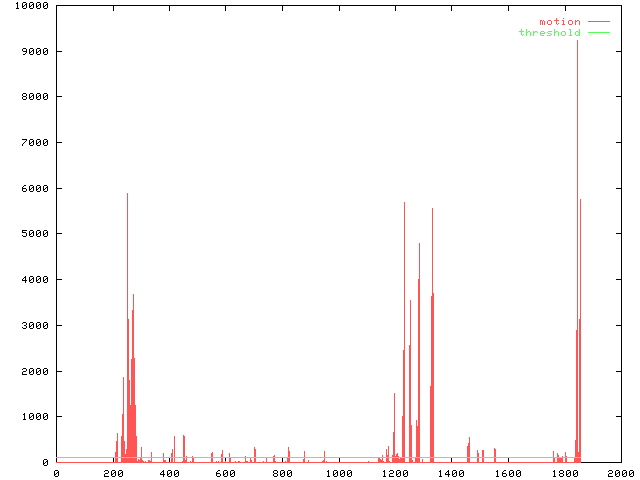Image resolution: width=640 pixels, height=480 pixels.
Task: Select the 5000 y-axis tick label
Action: click(34, 234)
